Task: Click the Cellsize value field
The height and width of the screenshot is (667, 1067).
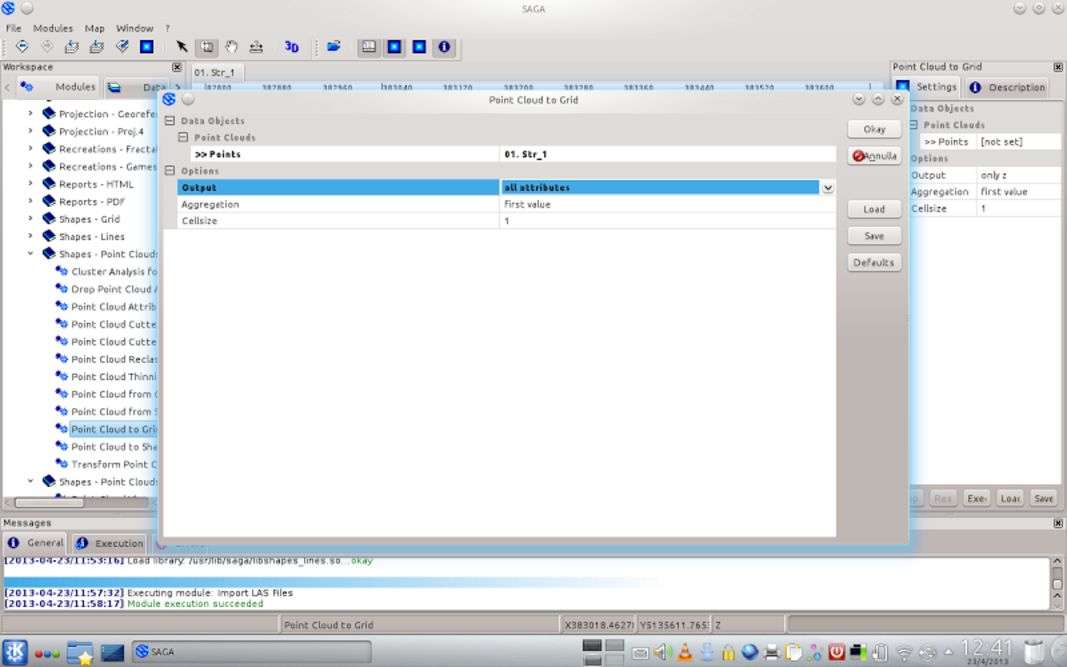Action: 666,221
